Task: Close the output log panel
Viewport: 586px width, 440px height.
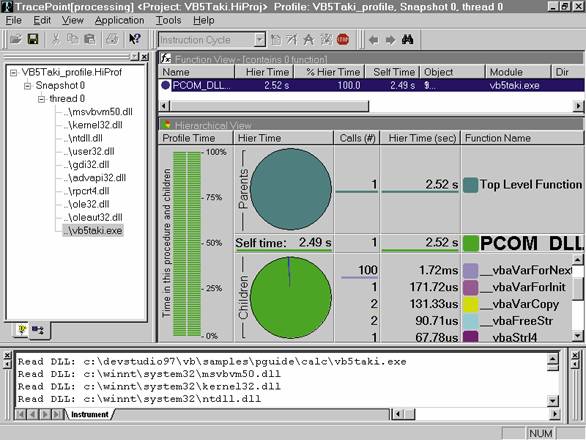Action: coord(7,355)
